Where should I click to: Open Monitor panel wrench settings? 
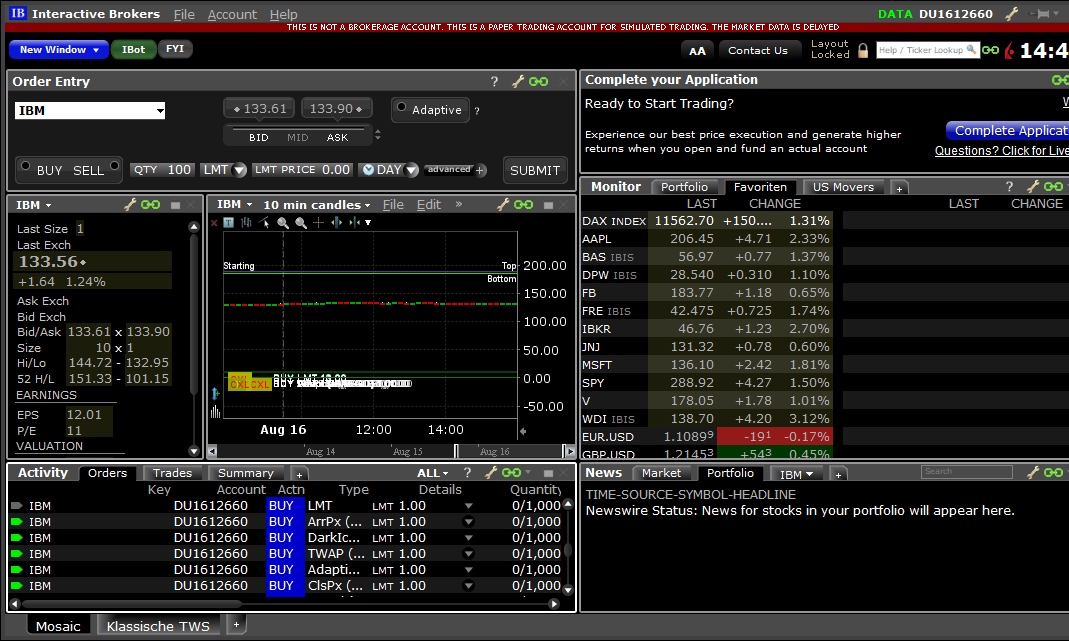tap(1033, 186)
